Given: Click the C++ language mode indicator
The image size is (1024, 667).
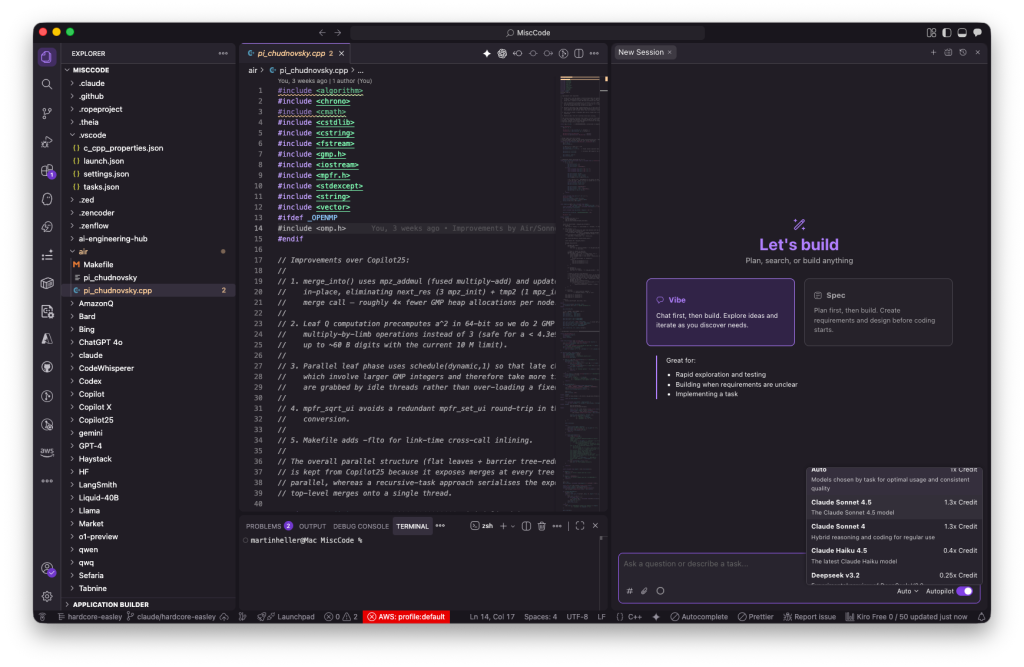Looking at the screenshot, I should click(x=634, y=617).
